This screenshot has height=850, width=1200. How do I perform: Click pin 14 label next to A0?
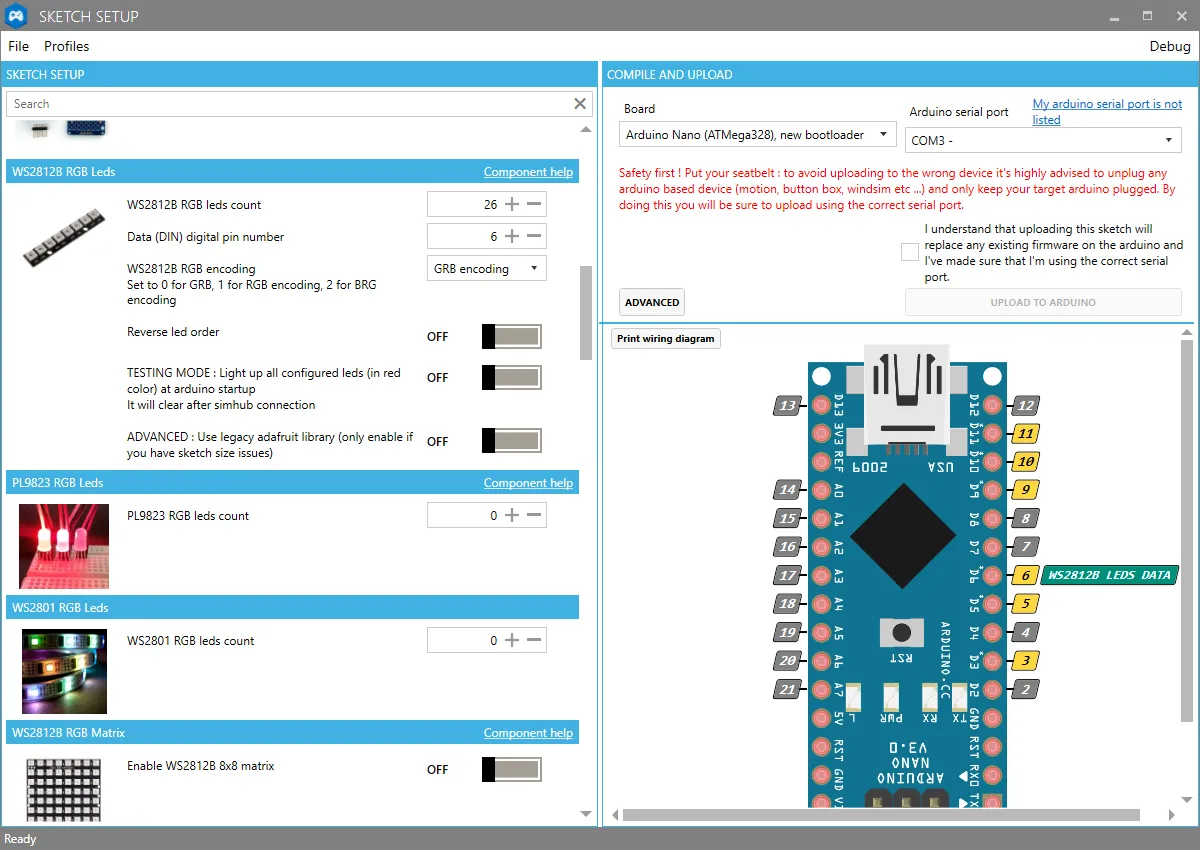(x=789, y=490)
